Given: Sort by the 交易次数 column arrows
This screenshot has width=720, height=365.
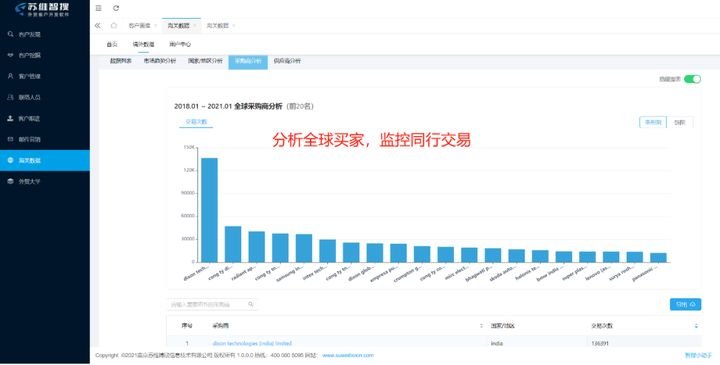Looking at the screenshot, I should point(696,326).
